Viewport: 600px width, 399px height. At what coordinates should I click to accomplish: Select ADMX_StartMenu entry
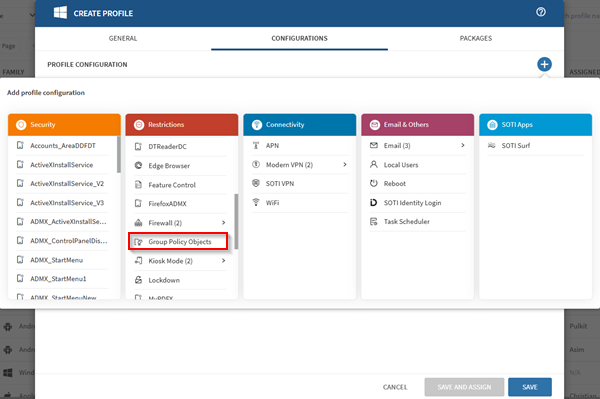(62, 260)
